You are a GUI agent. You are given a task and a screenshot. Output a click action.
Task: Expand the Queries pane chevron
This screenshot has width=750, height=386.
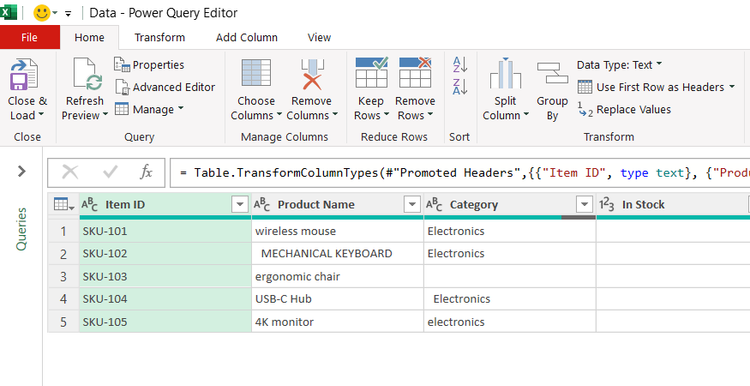point(22,171)
